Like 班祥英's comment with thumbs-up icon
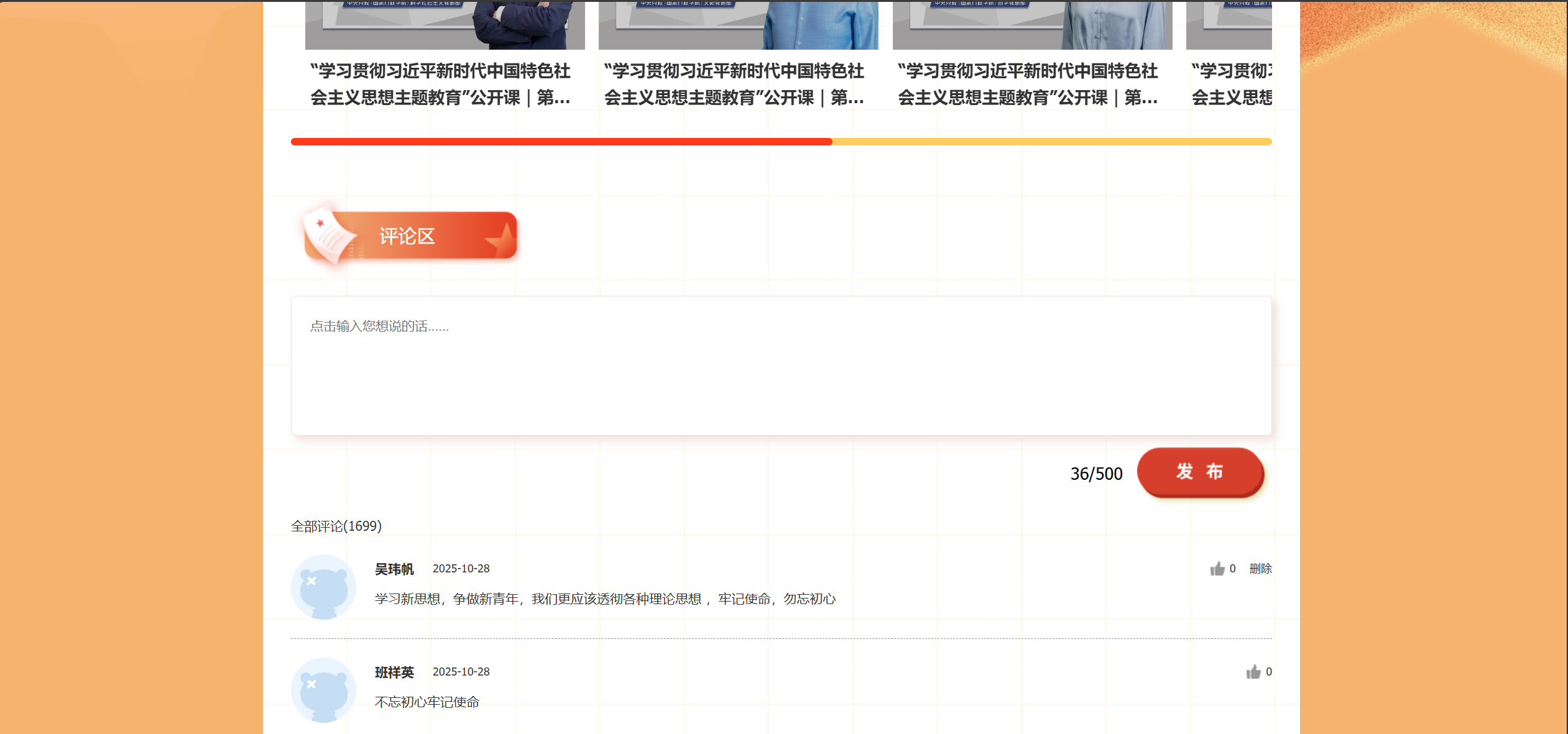 1253,672
